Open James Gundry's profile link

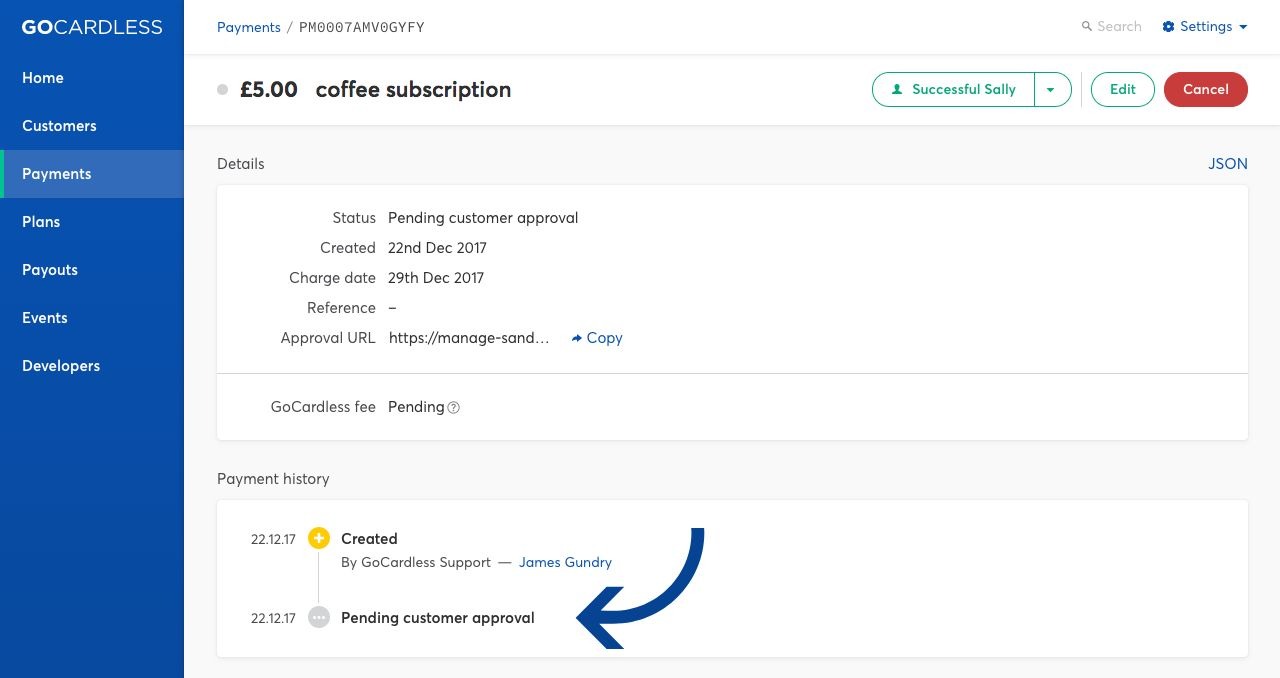(565, 562)
